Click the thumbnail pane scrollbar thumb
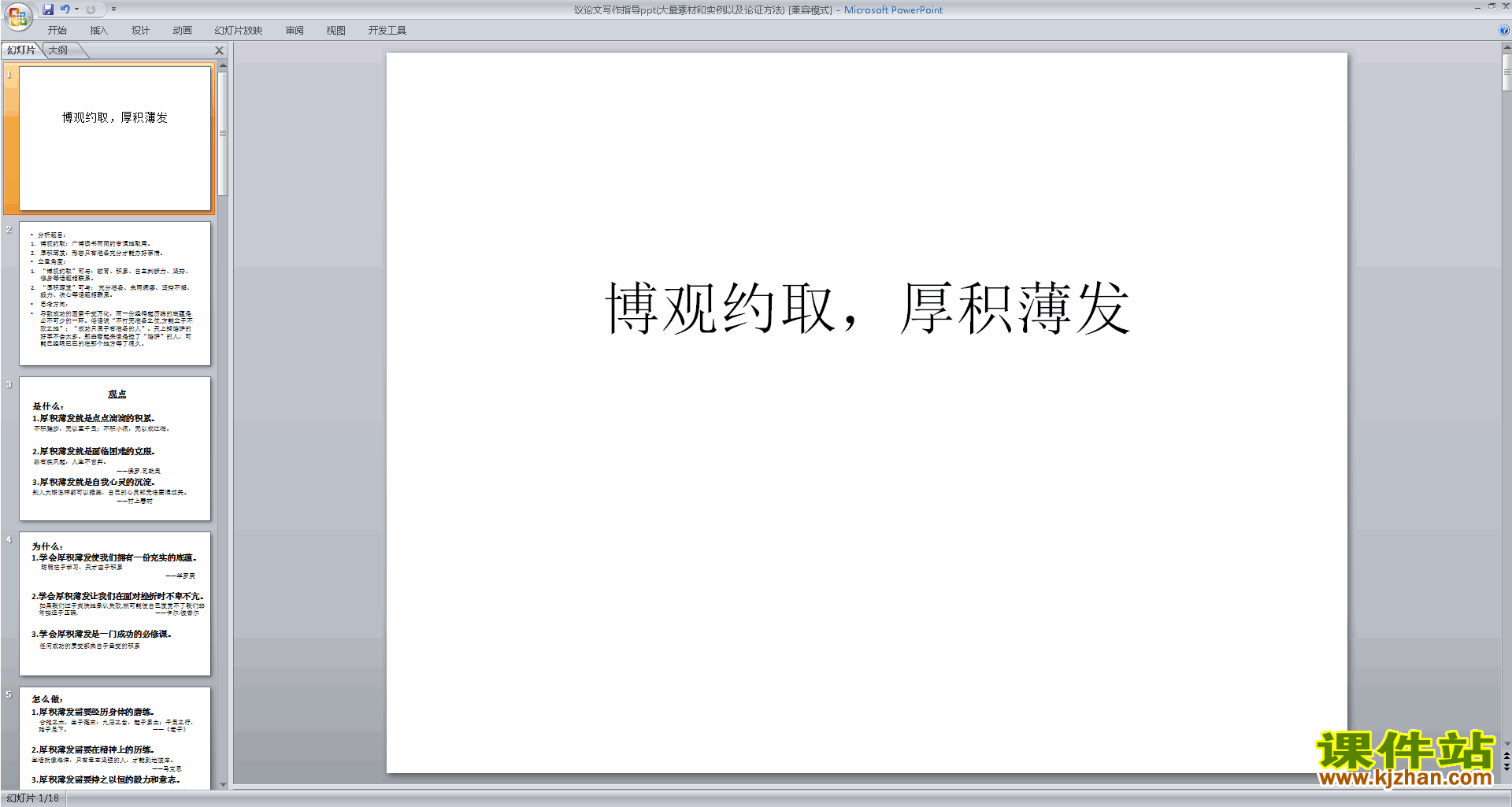Screen dimensions: 1512x807 (223, 133)
